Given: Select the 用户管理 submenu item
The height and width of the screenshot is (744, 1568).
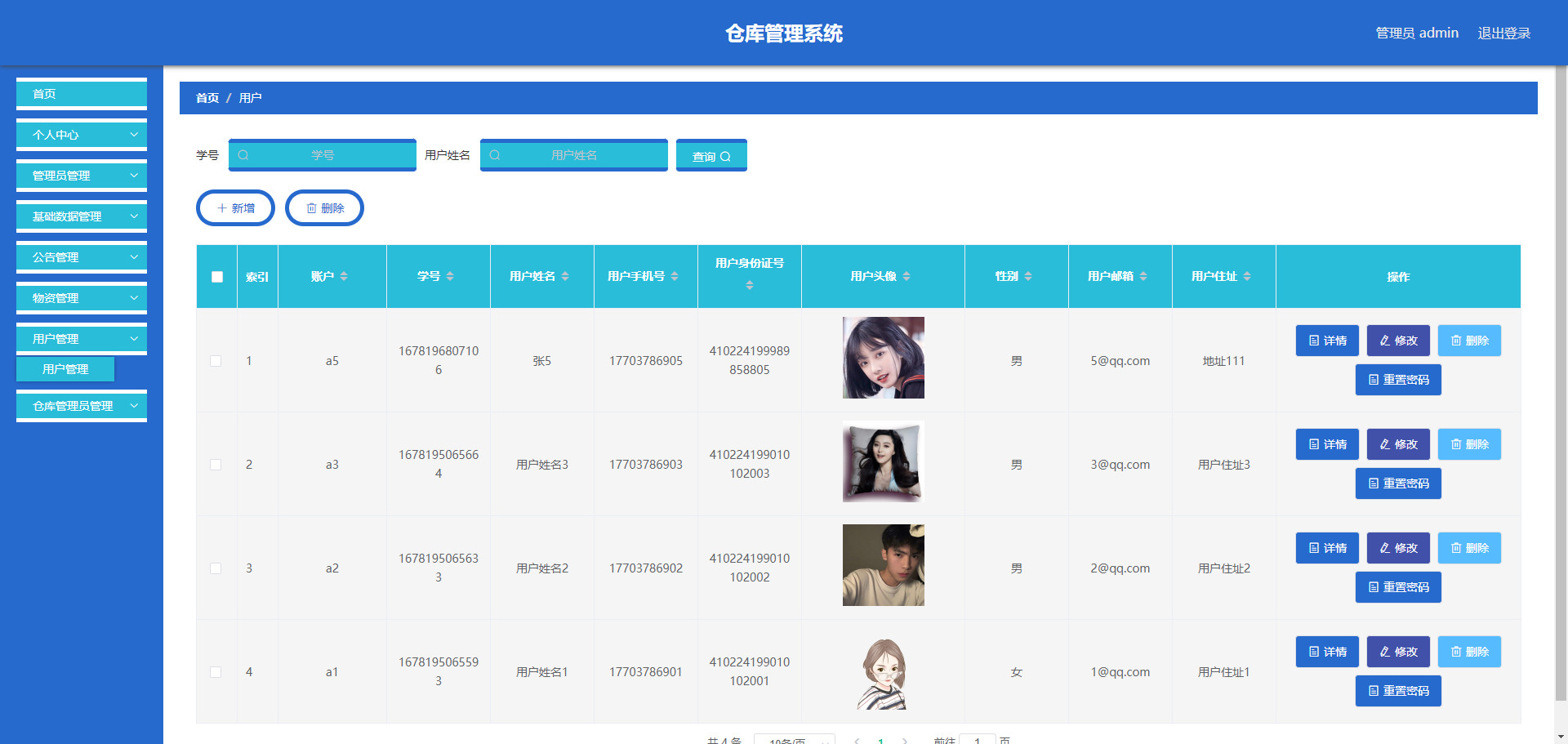Looking at the screenshot, I should [65, 369].
